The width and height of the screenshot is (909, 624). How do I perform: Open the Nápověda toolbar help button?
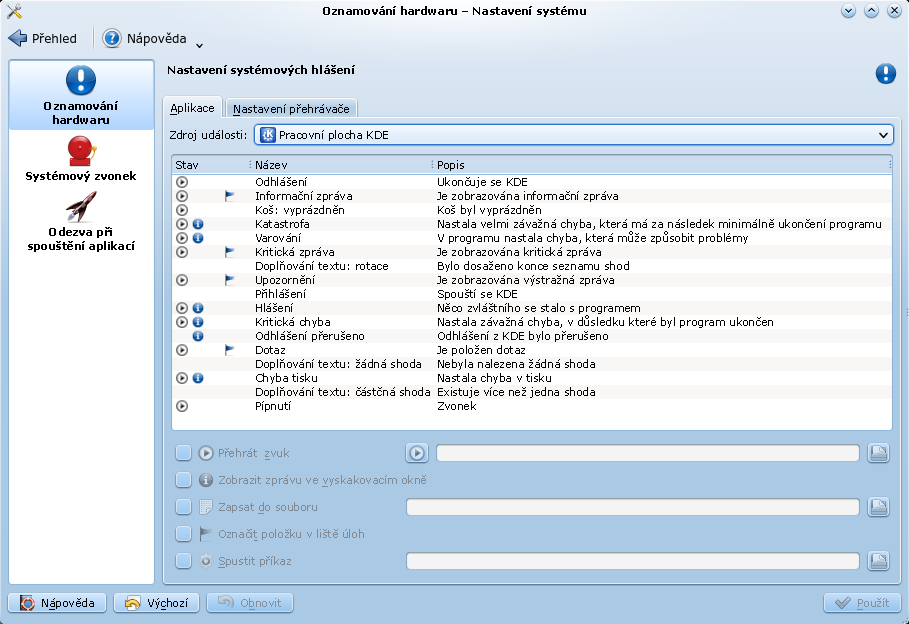tap(145, 38)
